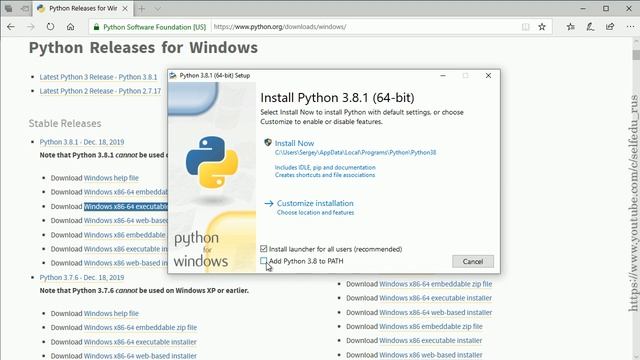This screenshot has width=640, height=360.
Task: Click the shield icon beside Install Now
Action: click(268, 142)
